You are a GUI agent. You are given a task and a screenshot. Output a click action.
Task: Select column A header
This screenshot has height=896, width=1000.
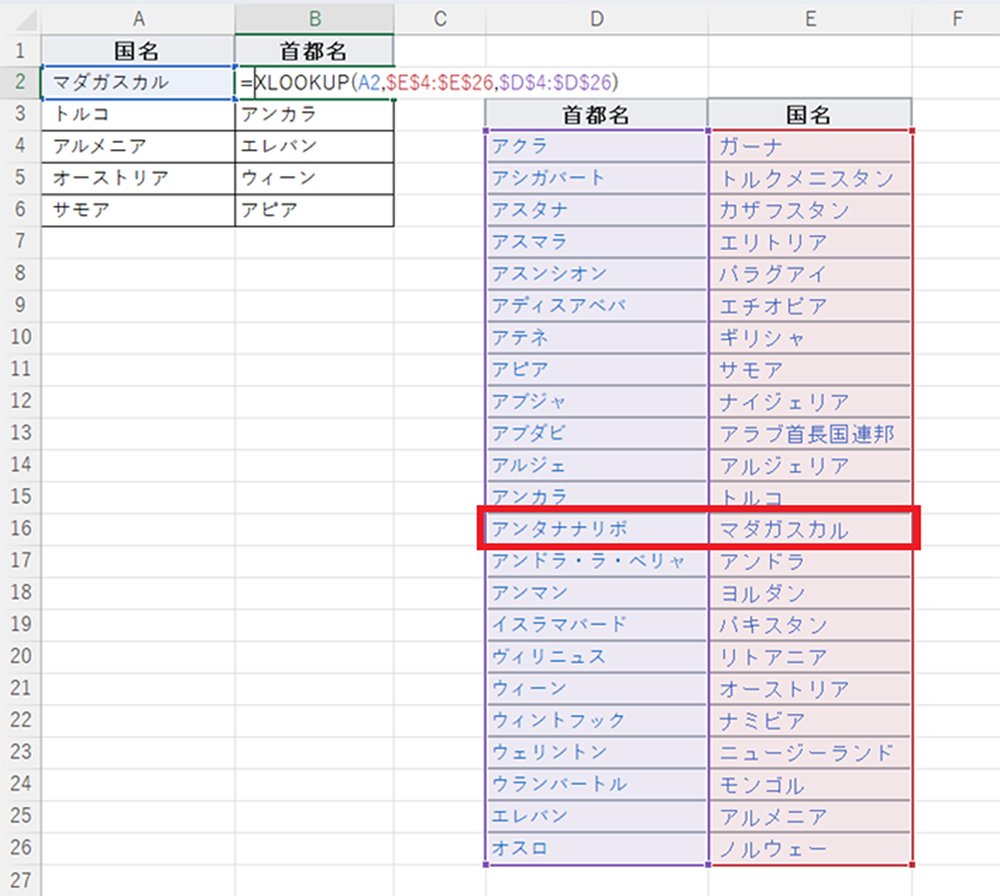138,18
